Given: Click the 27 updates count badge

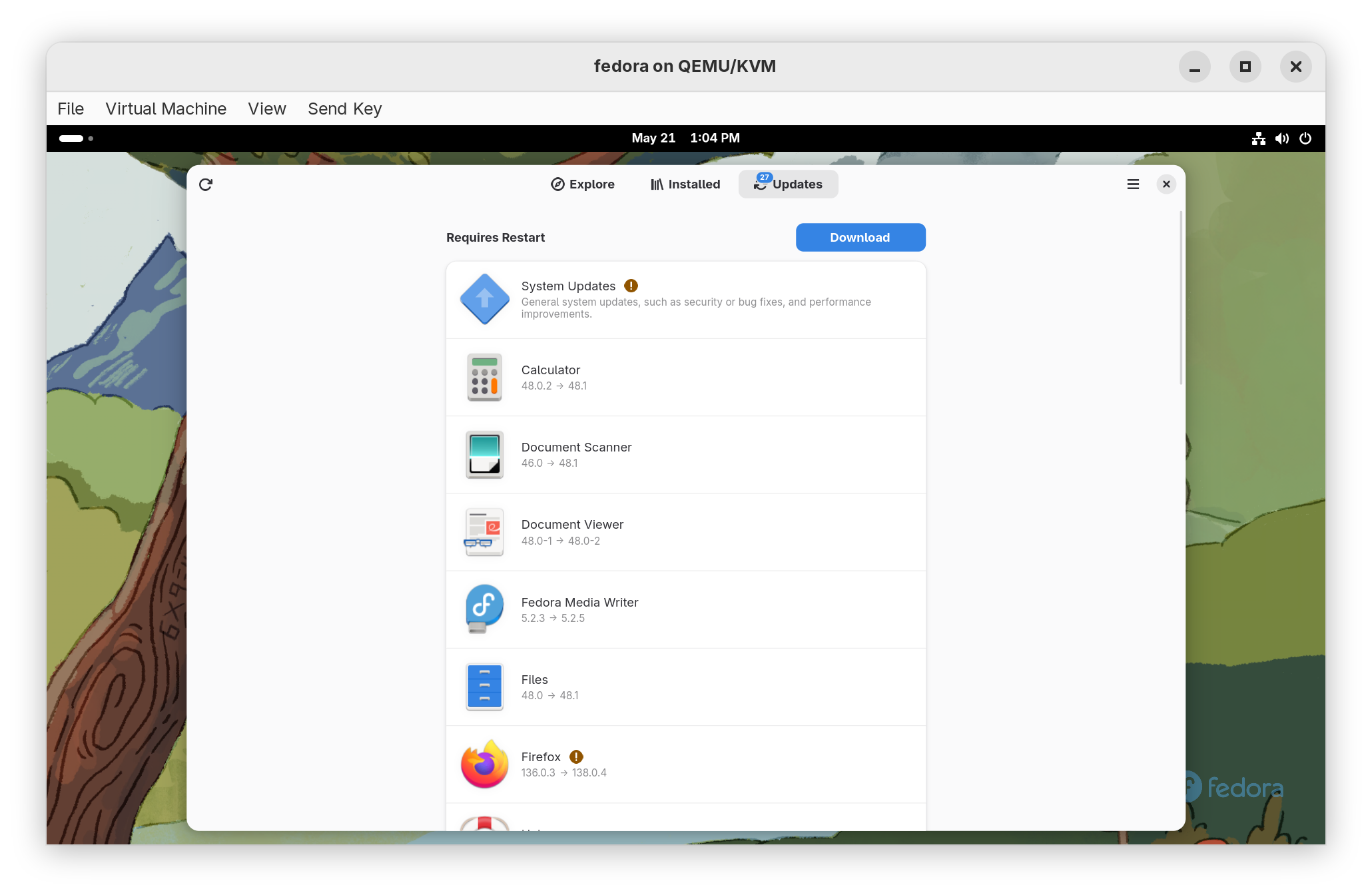Looking at the screenshot, I should (764, 177).
